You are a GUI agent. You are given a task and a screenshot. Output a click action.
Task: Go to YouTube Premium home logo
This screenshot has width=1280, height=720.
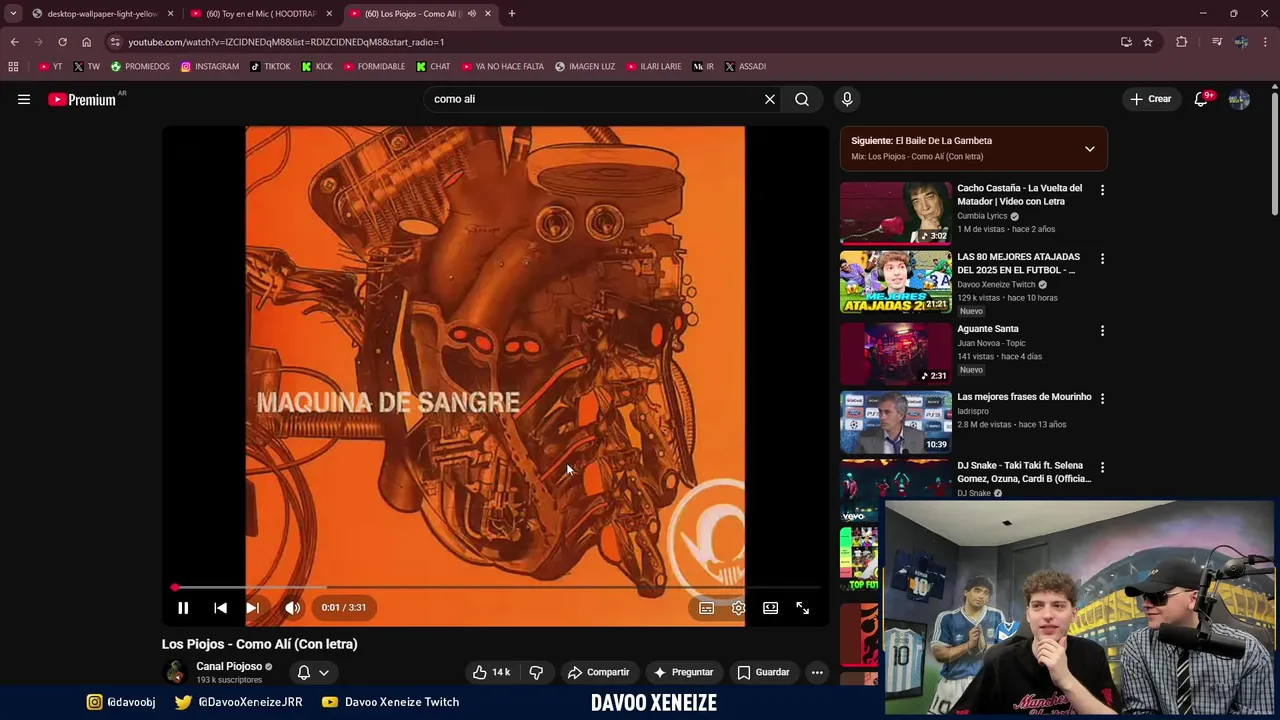(82, 99)
